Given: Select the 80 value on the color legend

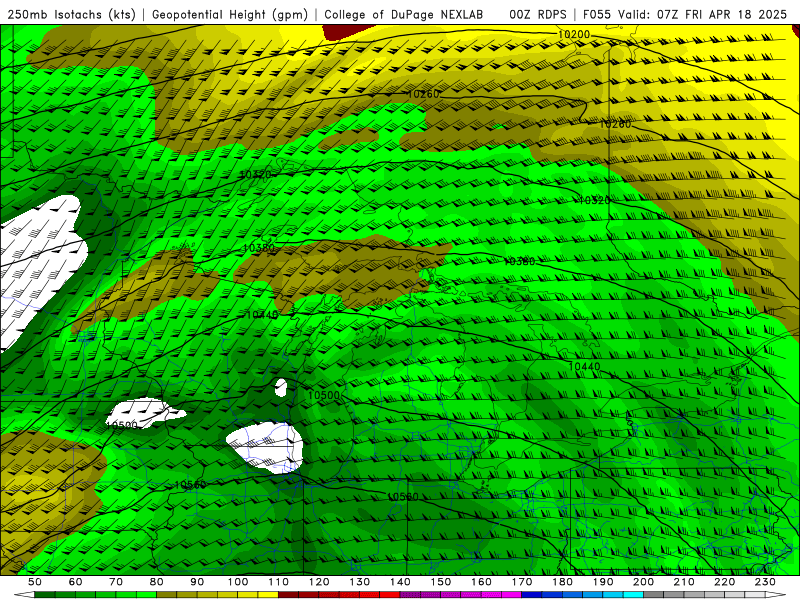Looking at the screenshot, I should point(157,582).
